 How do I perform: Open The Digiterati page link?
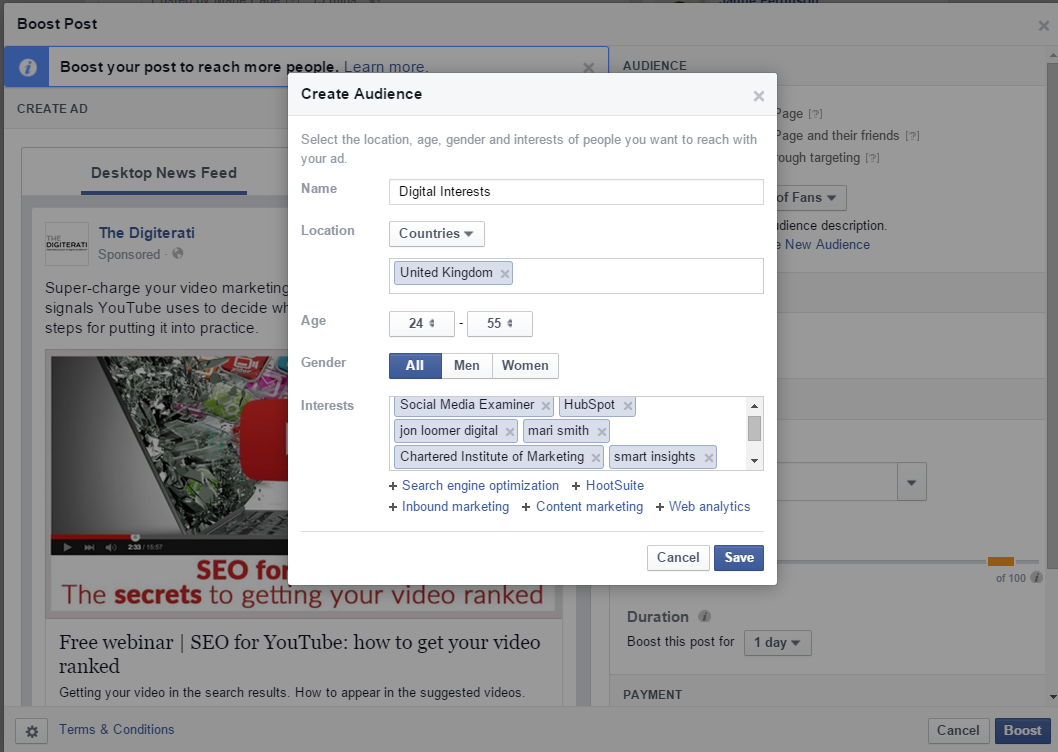point(146,233)
